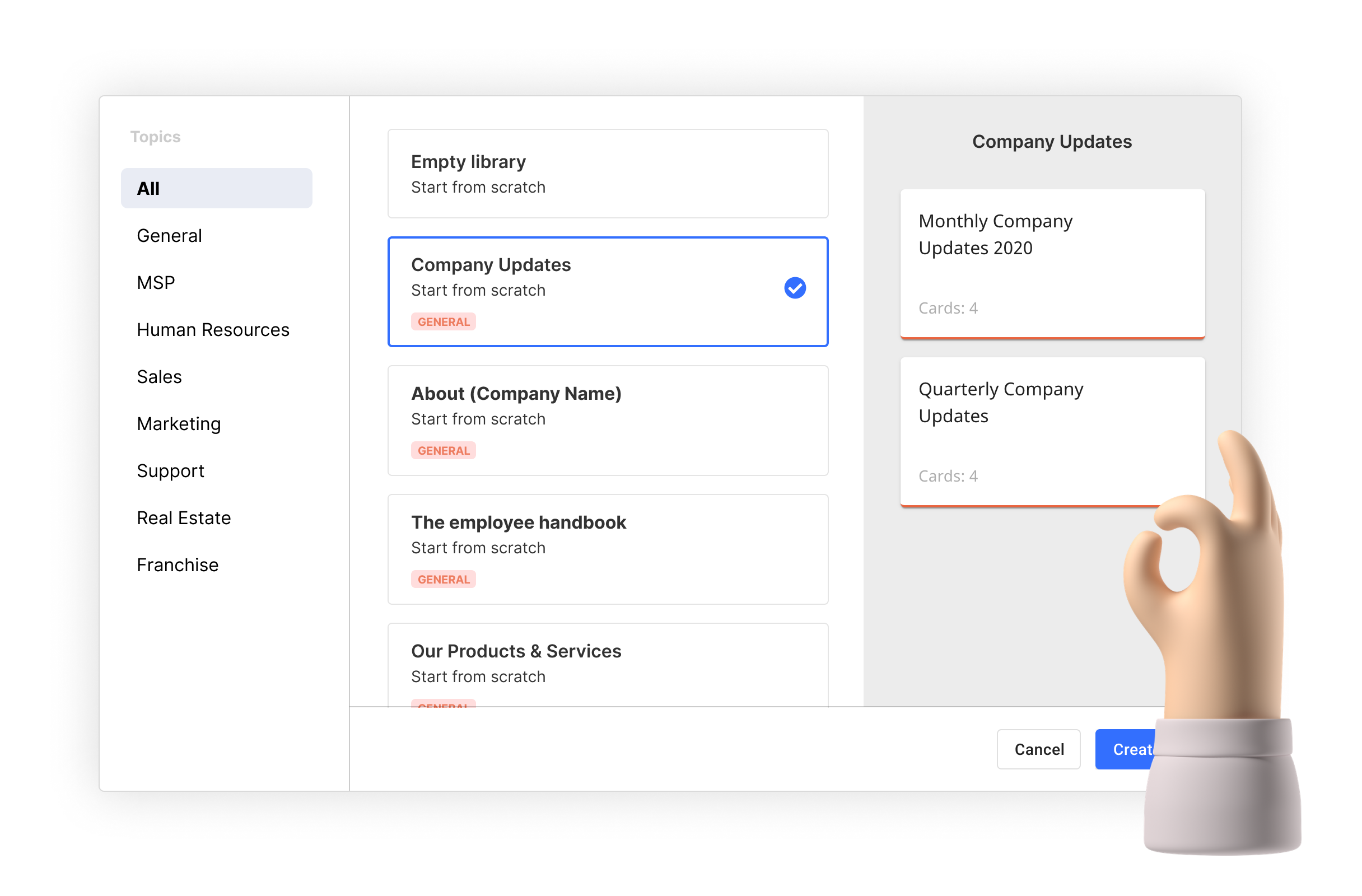The height and width of the screenshot is (896, 1362).
Task: Open the Human Resources topic
Action: (x=213, y=330)
